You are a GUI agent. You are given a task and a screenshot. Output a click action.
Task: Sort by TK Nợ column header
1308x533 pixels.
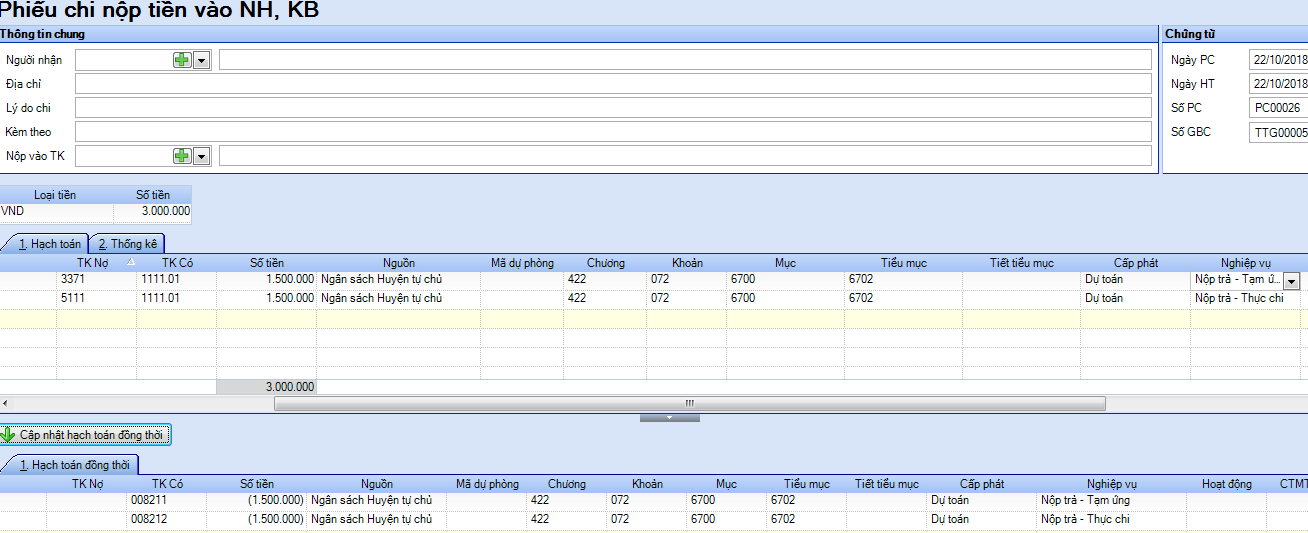coord(97,263)
